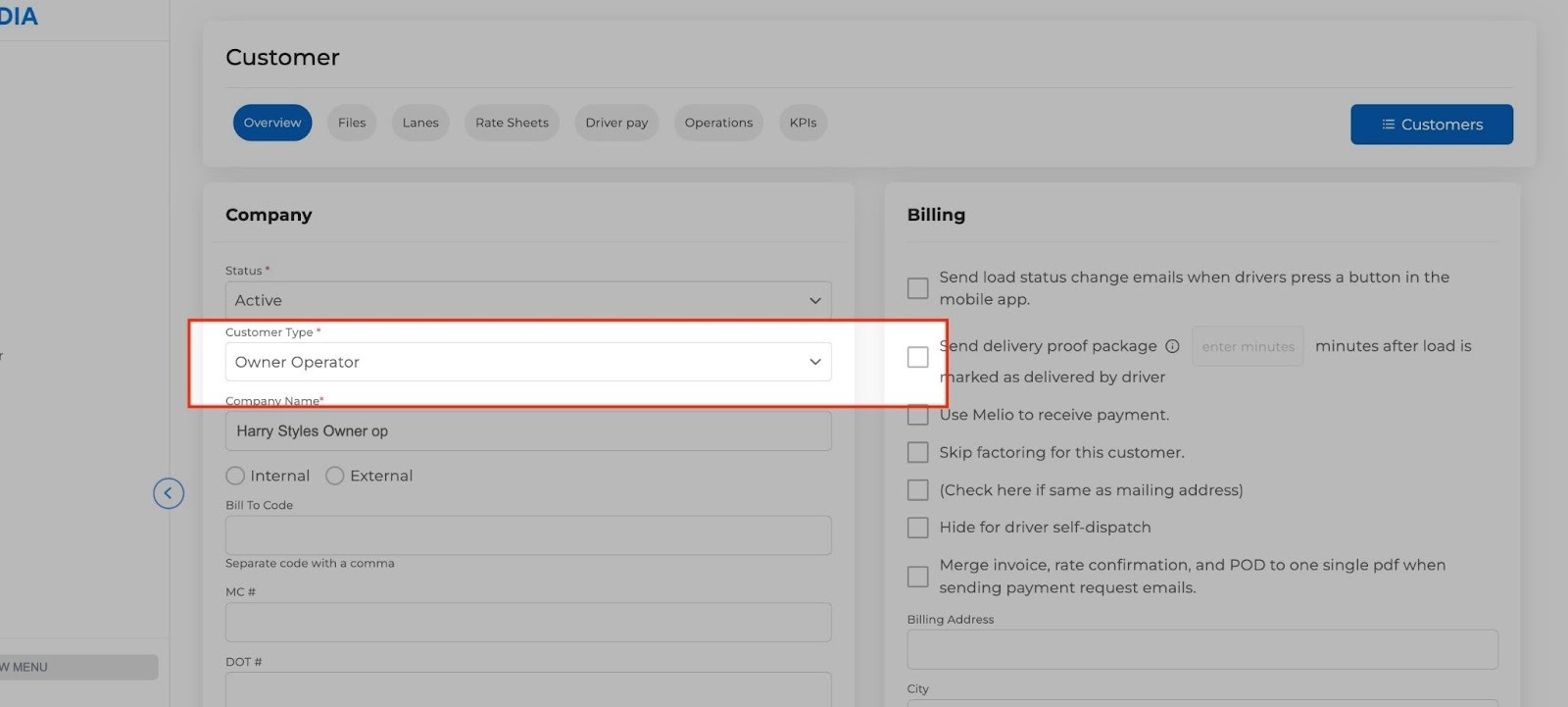Viewport: 1568px width, 707px height.
Task: Click into the Company Name field
Action: [527, 431]
